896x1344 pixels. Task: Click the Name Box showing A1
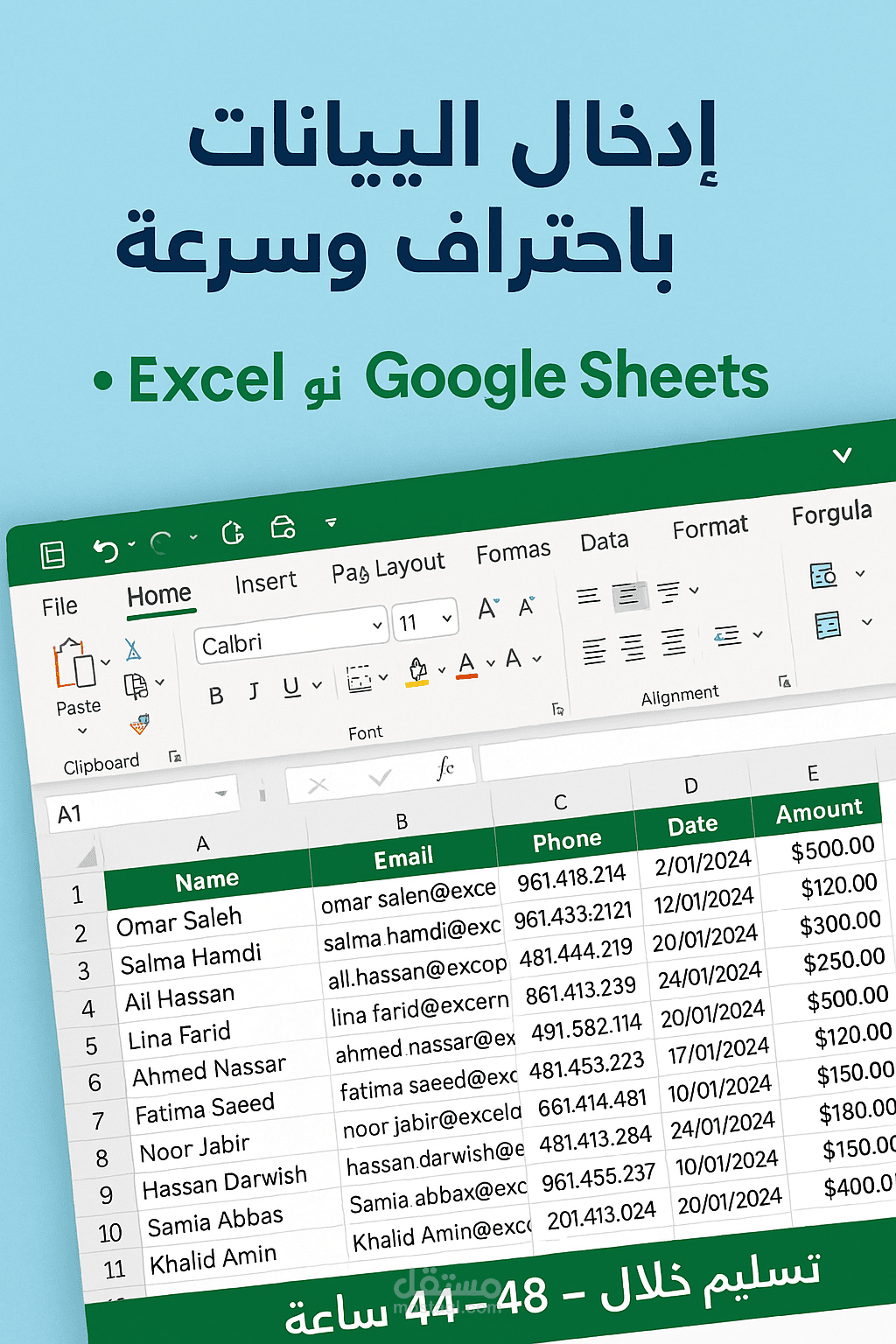143,806
